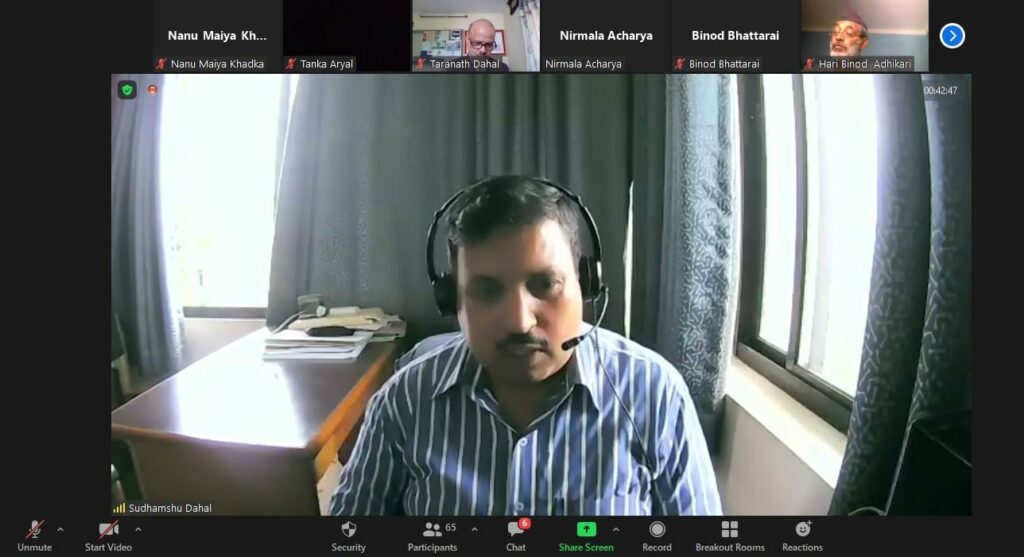Image resolution: width=1024 pixels, height=557 pixels.
Task: Open Chat with unread messages
Action: 516,534
